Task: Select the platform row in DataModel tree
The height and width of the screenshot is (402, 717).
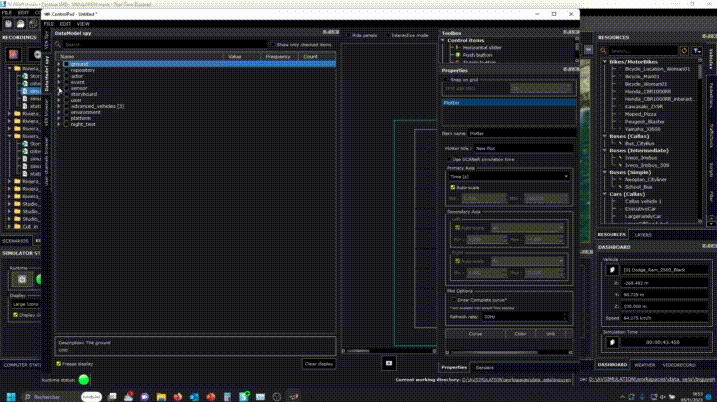Action: [195, 118]
